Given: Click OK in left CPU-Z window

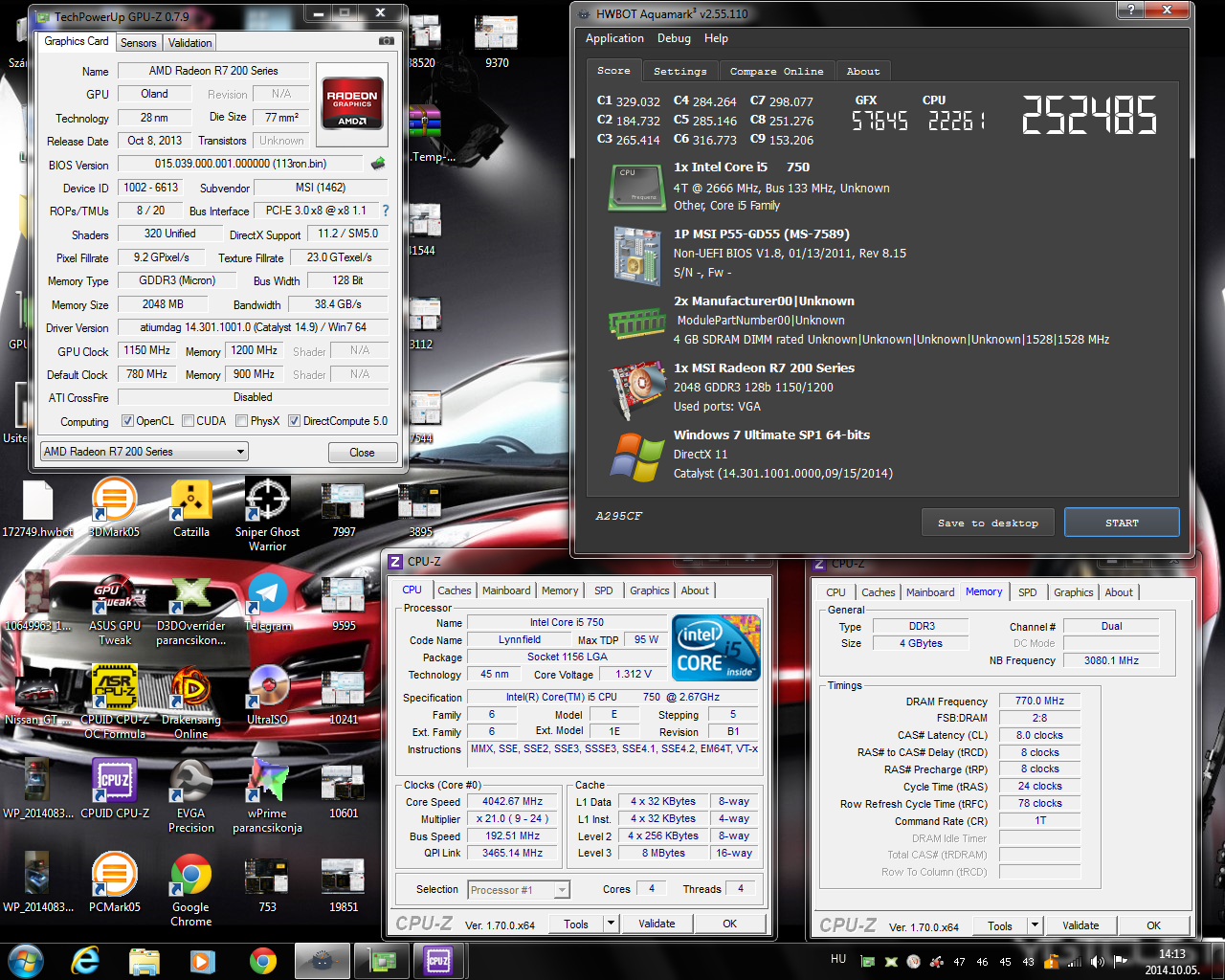Looking at the screenshot, I should [729, 924].
